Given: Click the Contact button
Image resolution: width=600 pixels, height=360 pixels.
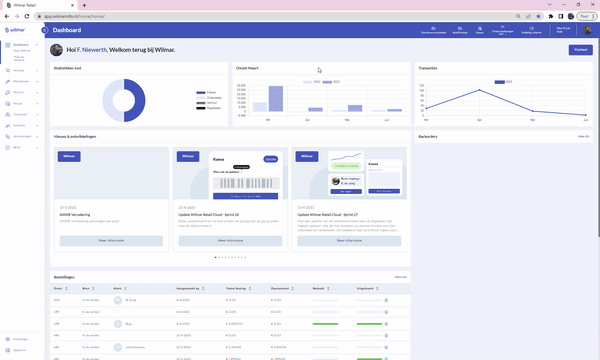Looking at the screenshot, I should (580, 50).
